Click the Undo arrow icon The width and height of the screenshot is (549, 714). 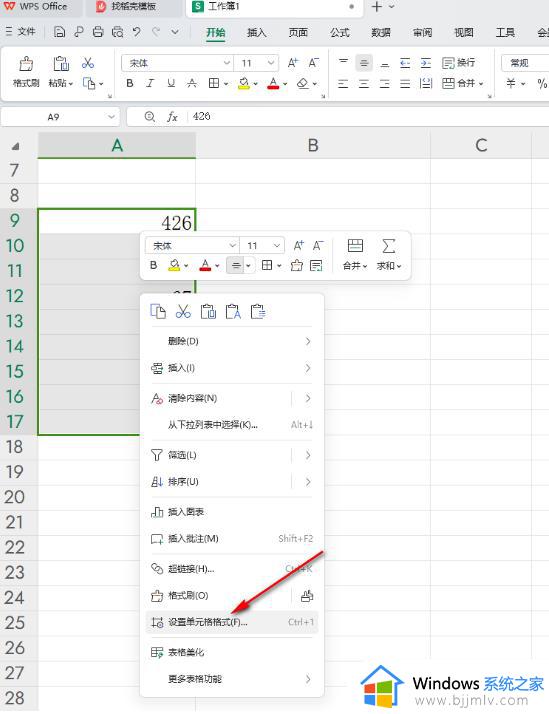coord(137,32)
